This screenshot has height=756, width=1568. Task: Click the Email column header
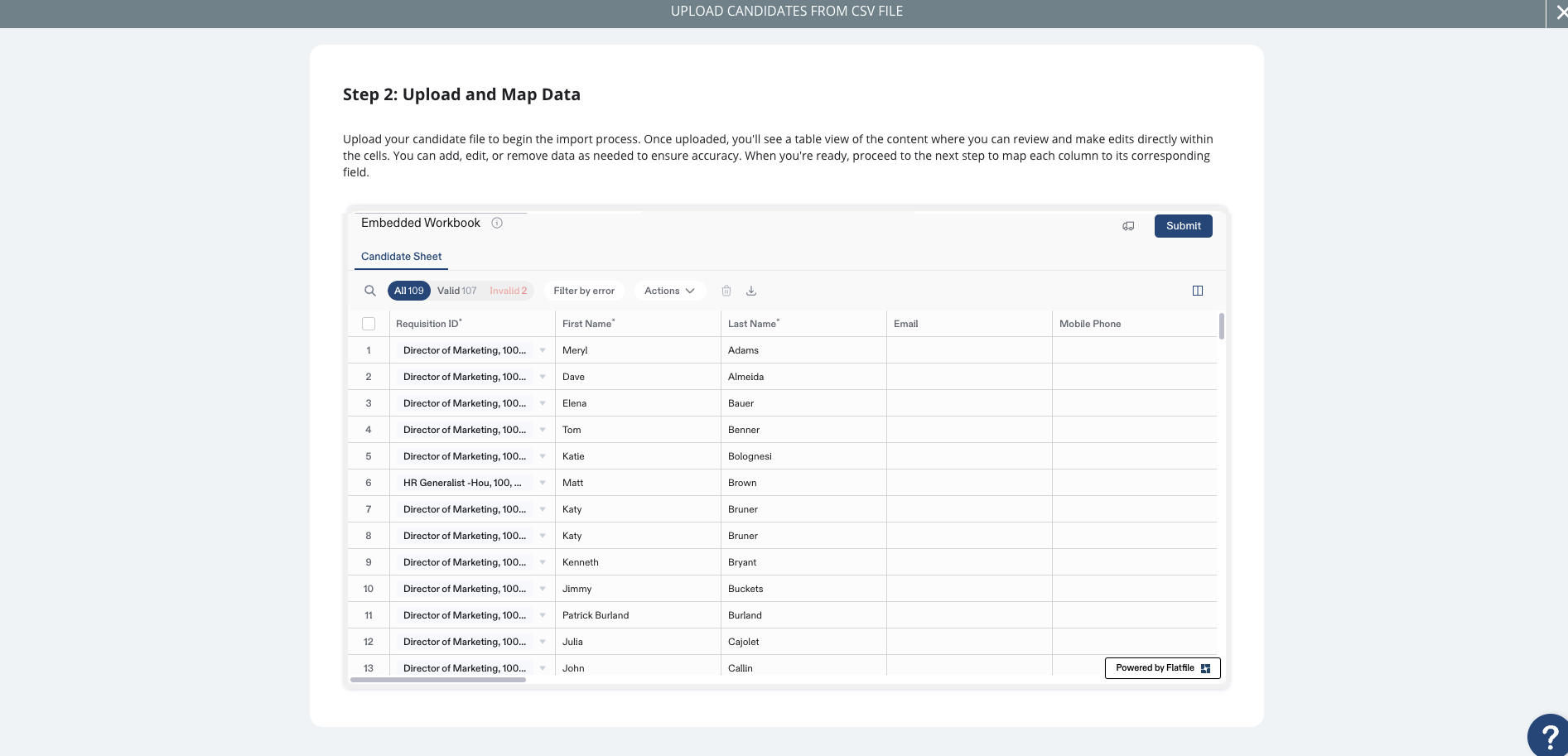pos(969,324)
